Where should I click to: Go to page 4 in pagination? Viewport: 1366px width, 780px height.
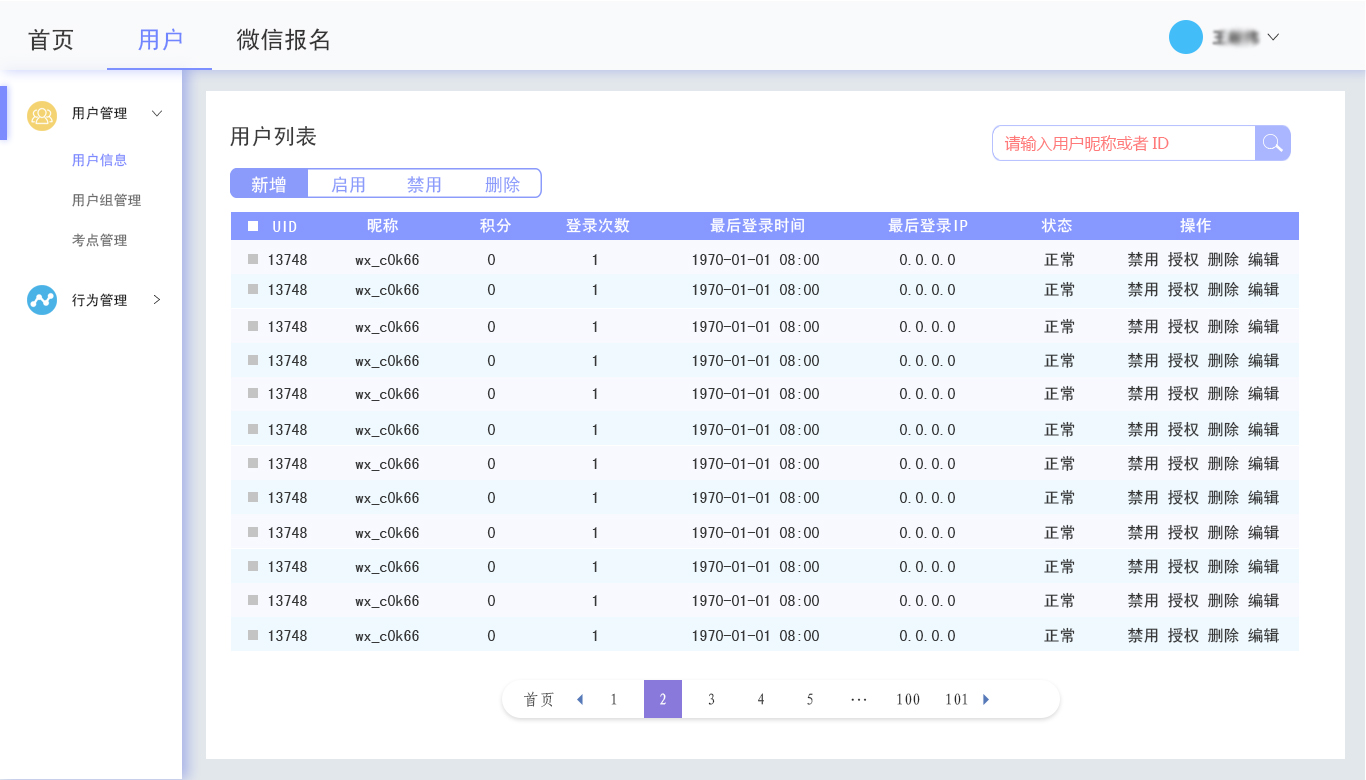pos(761,700)
